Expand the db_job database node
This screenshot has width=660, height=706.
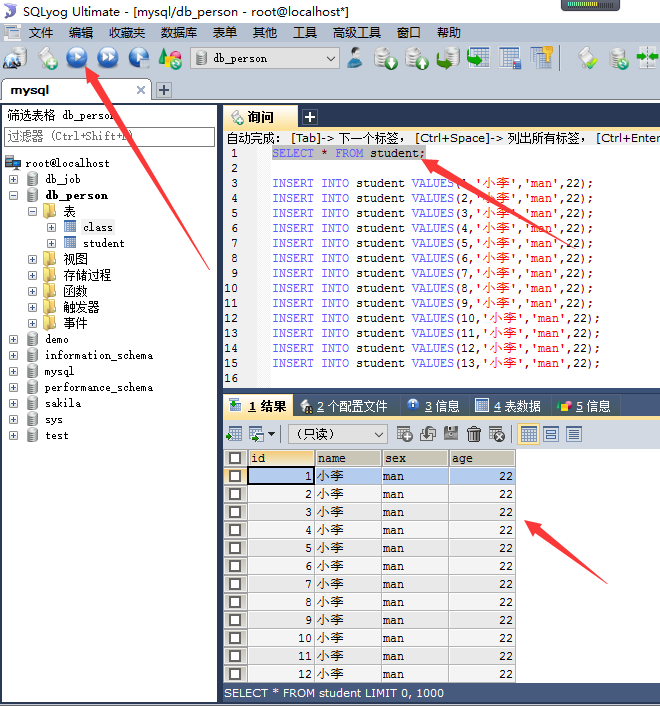(14, 179)
